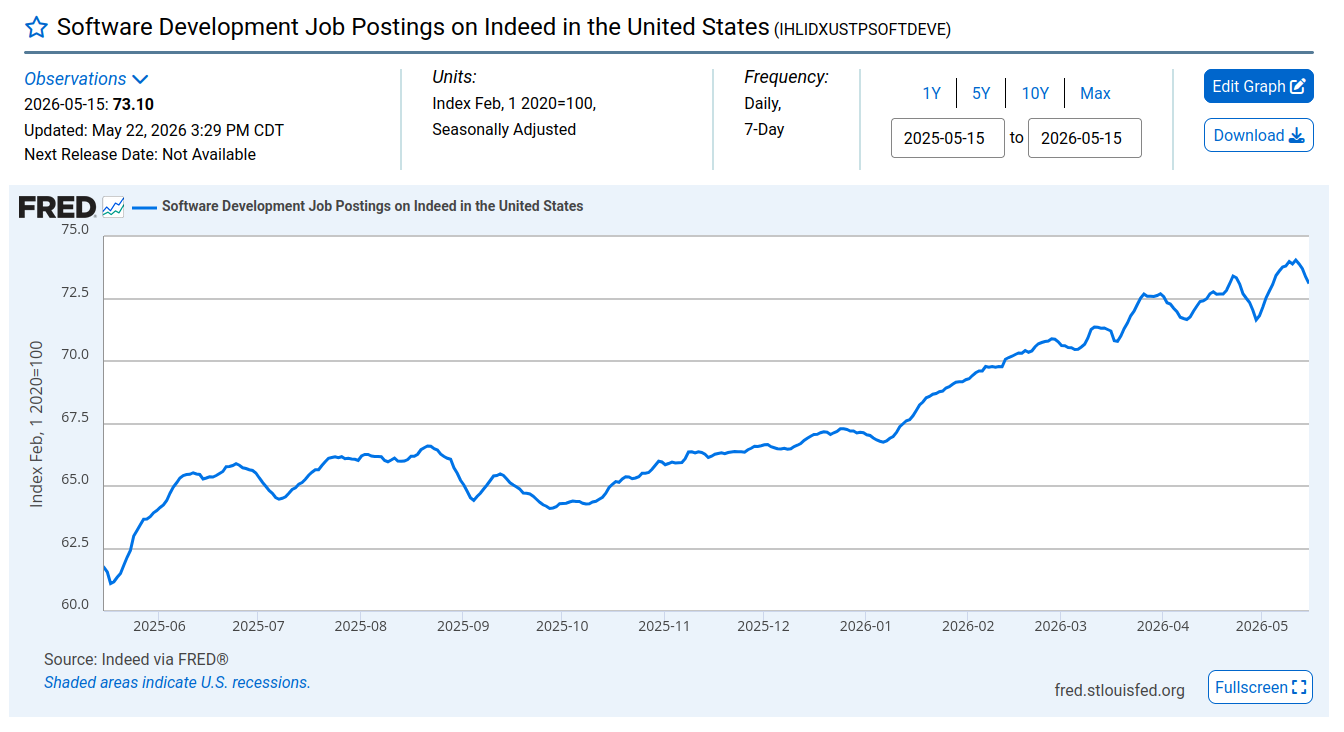Click the page title Software Development Job Postings
Viewport: 1344px width, 732px height.
412,27
